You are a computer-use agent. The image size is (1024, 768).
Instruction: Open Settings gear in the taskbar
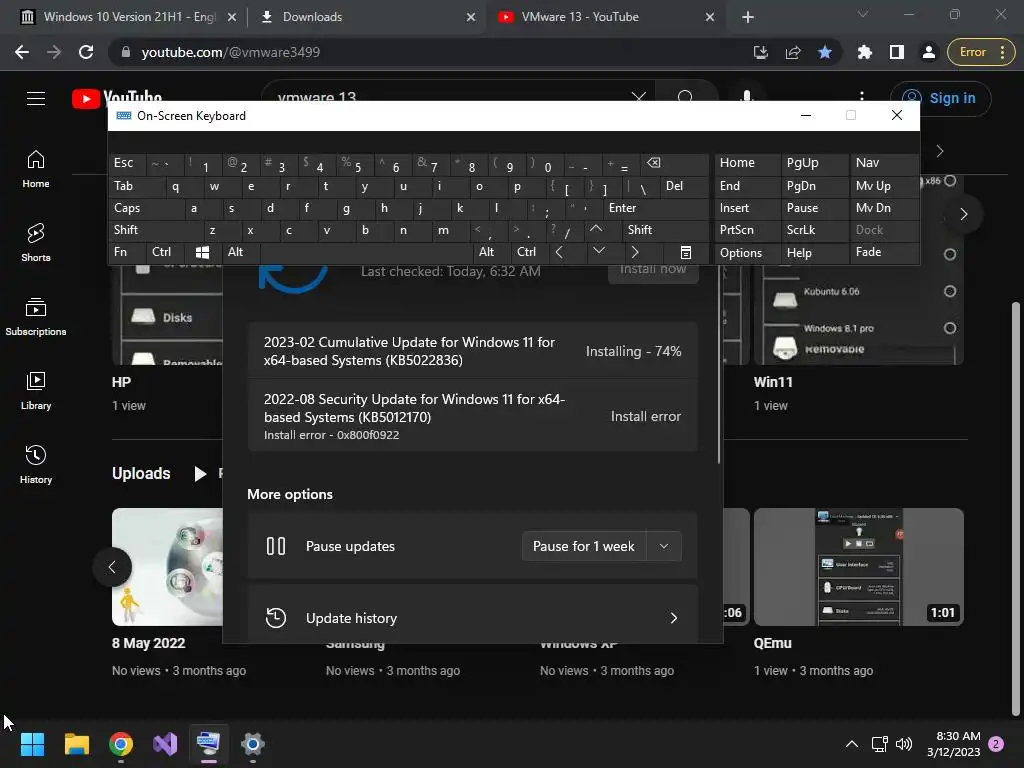click(x=253, y=744)
